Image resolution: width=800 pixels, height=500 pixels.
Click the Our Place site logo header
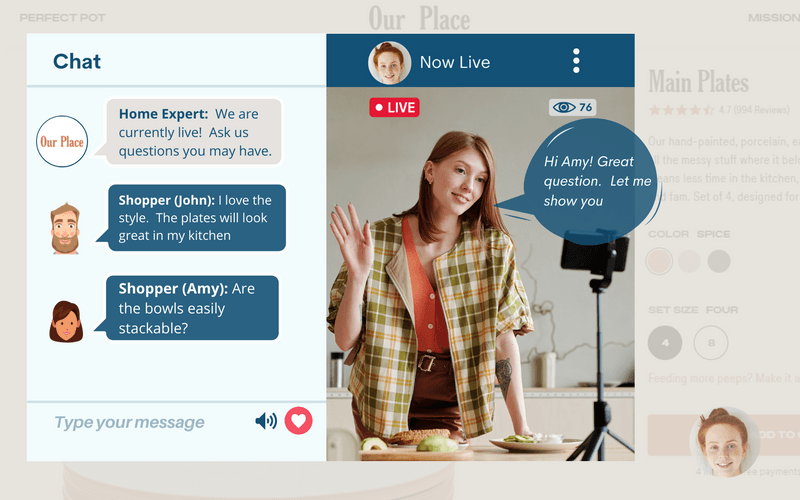coord(418,18)
